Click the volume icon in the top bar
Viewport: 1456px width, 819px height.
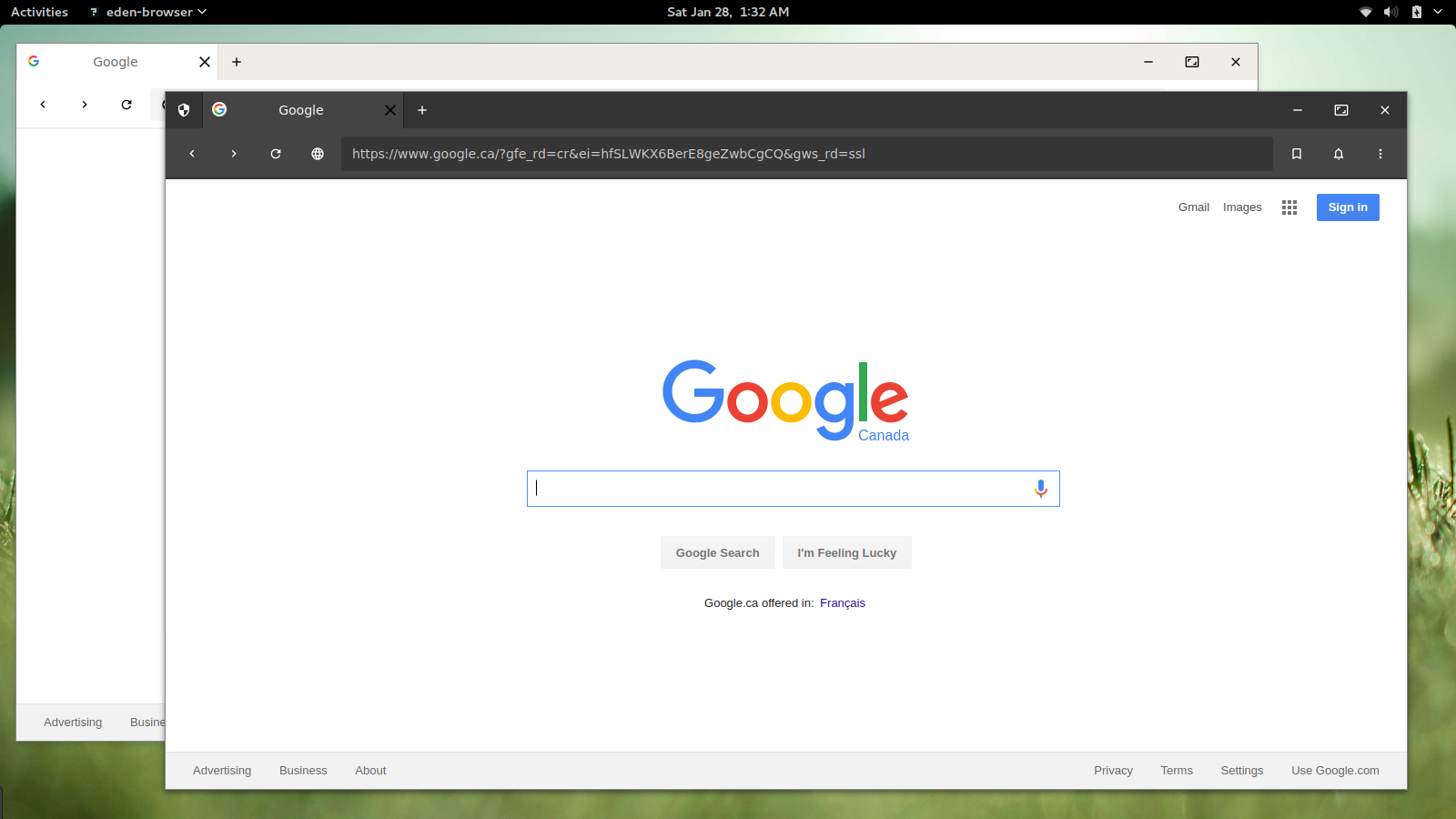coord(1390,12)
